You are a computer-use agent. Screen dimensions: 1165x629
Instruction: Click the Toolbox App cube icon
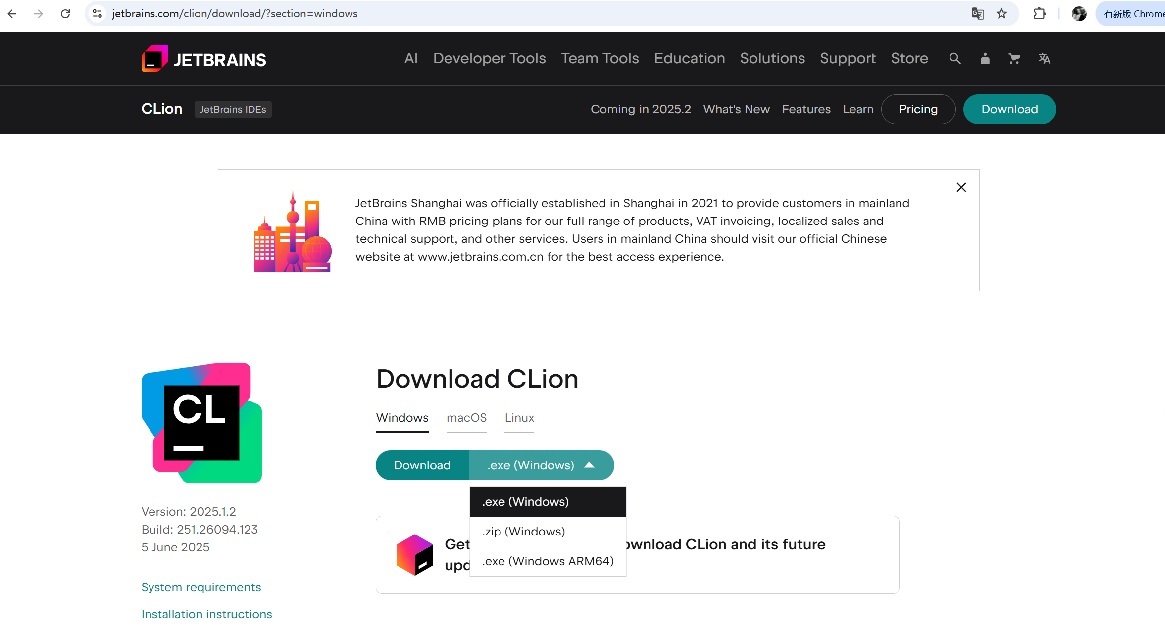click(x=415, y=555)
